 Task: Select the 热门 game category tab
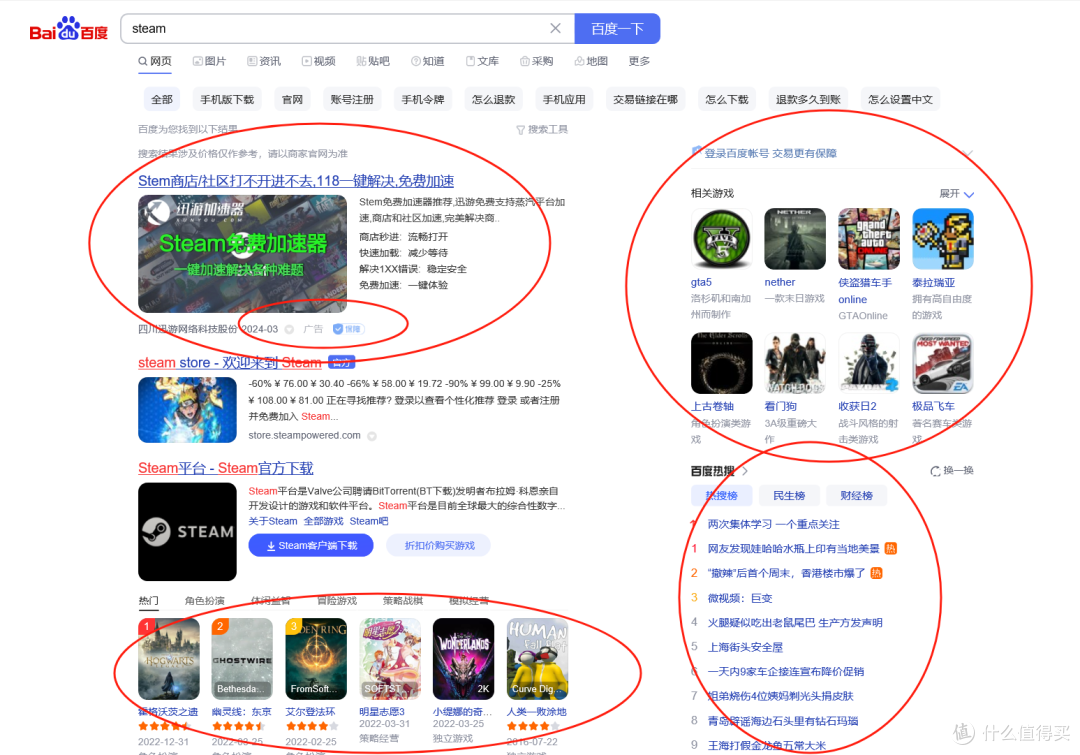pos(148,601)
